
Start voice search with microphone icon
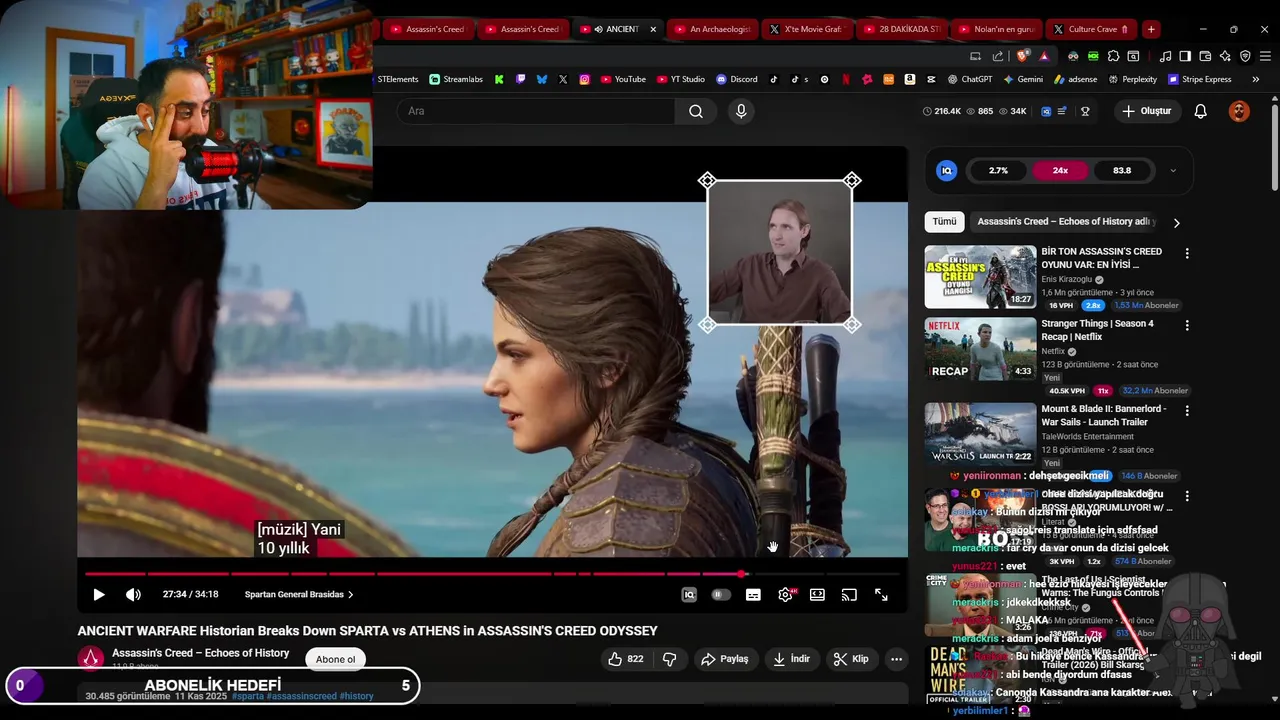pos(741,111)
